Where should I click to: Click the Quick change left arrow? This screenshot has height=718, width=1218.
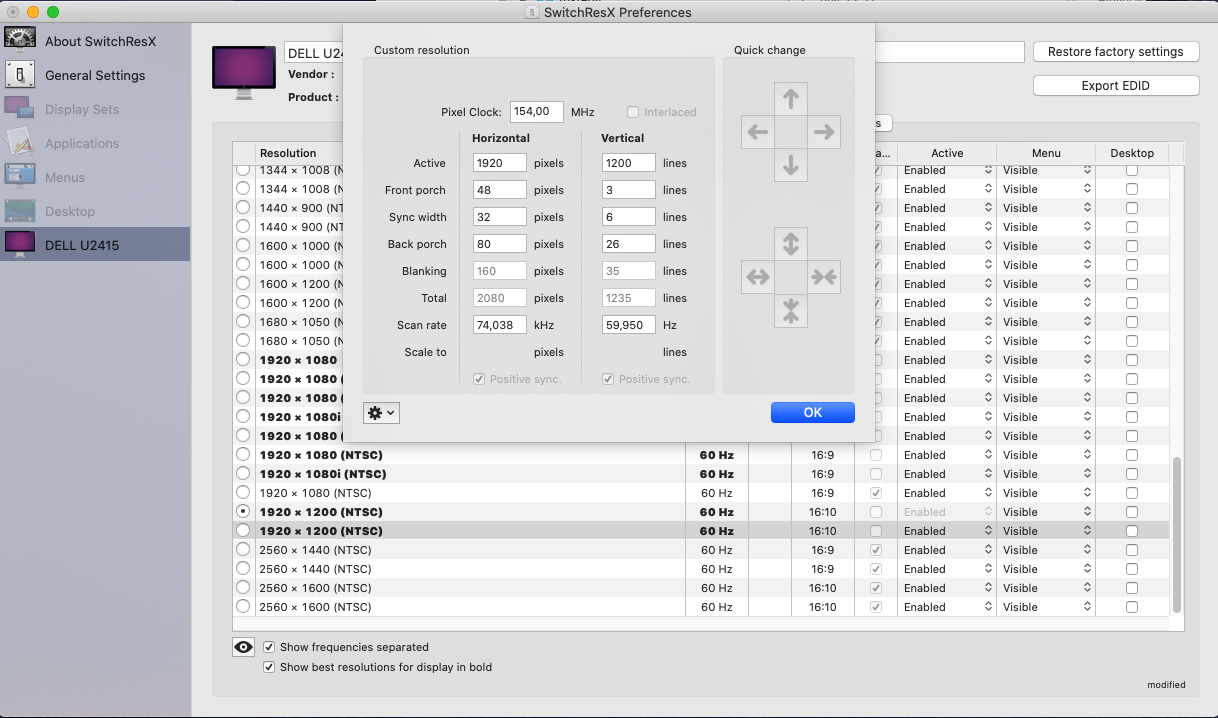pos(758,132)
